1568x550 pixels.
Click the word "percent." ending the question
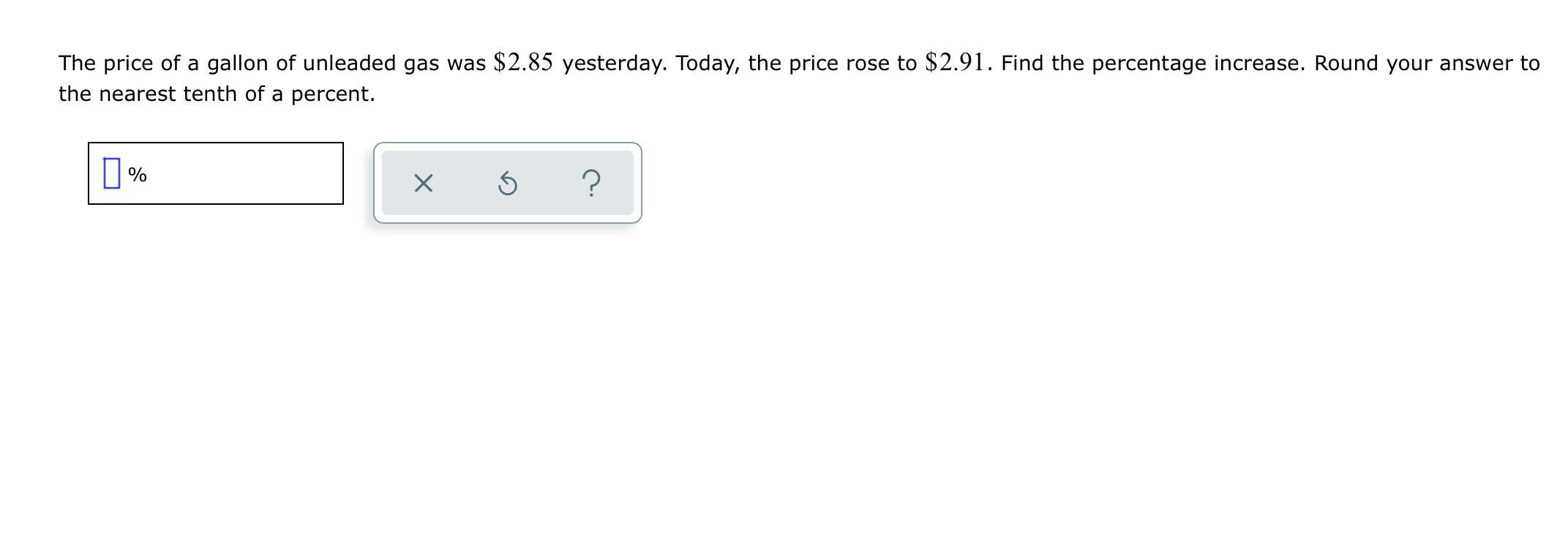(333, 94)
